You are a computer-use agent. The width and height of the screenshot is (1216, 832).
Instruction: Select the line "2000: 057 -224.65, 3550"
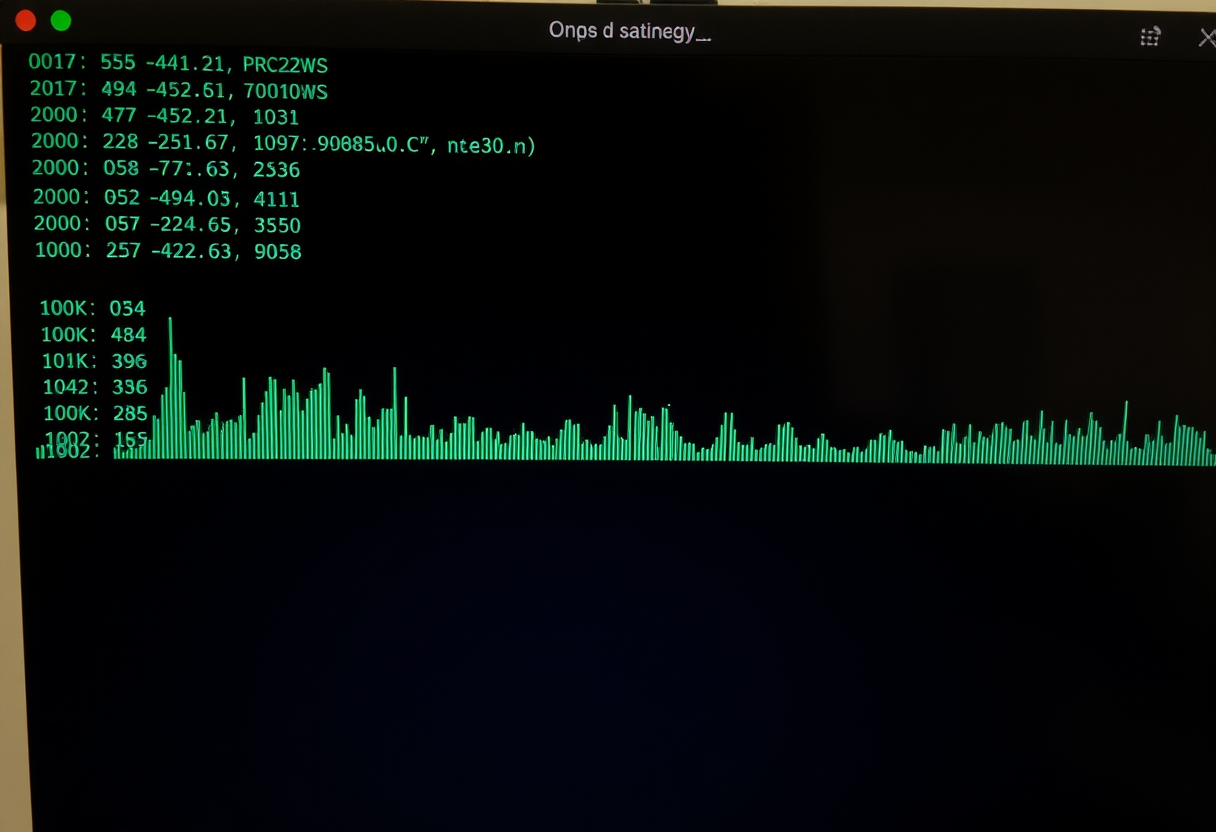tap(167, 224)
